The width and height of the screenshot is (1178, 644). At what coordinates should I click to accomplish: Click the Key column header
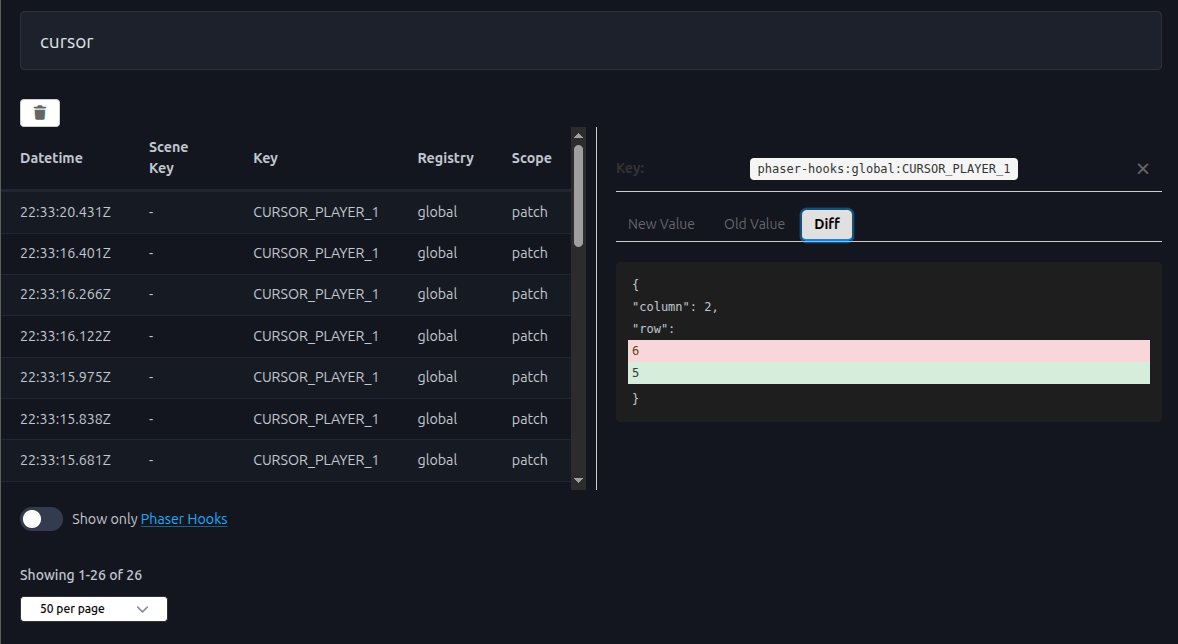(x=265, y=158)
